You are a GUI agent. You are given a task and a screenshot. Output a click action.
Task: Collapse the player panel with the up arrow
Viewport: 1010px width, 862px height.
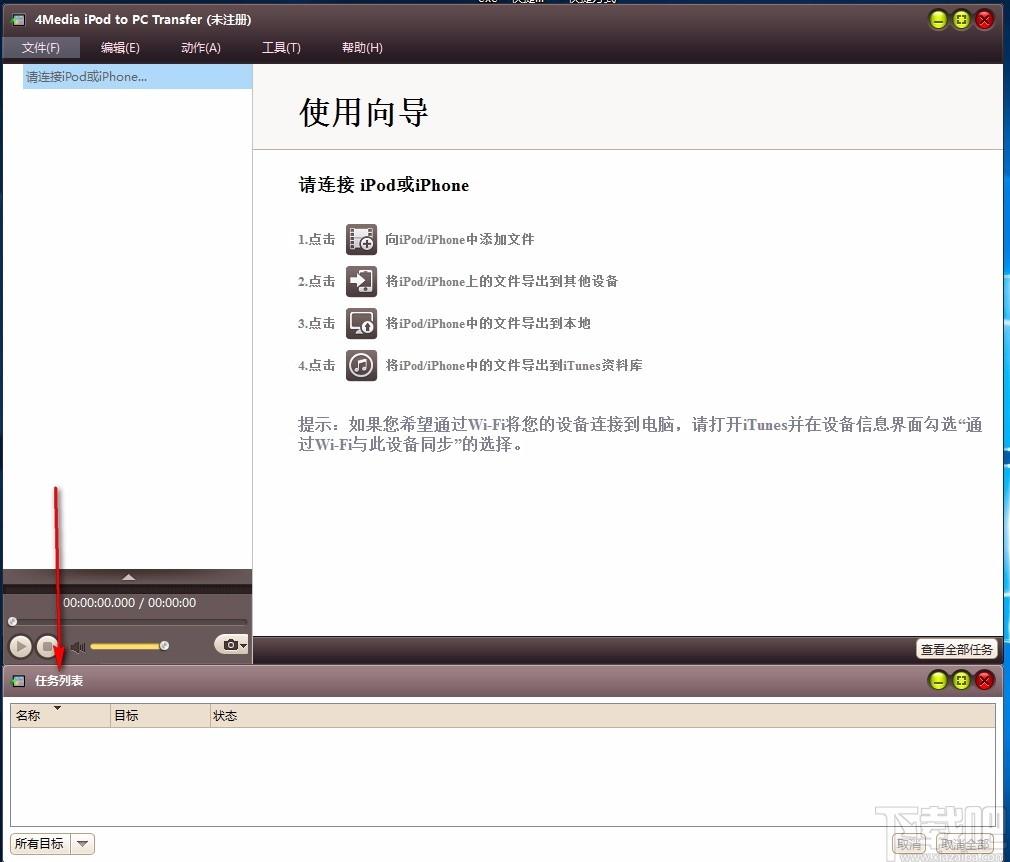(x=128, y=577)
